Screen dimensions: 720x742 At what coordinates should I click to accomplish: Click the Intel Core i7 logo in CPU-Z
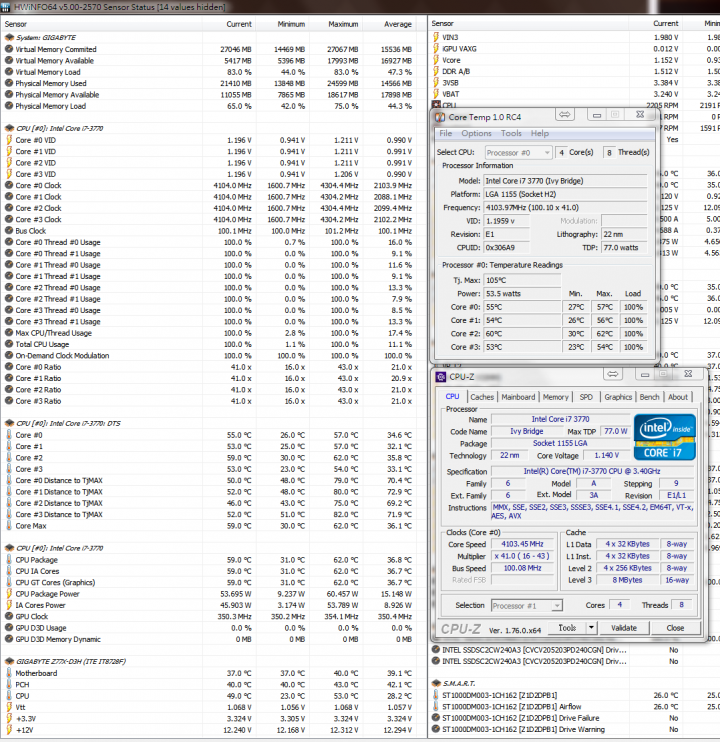(x=665, y=437)
